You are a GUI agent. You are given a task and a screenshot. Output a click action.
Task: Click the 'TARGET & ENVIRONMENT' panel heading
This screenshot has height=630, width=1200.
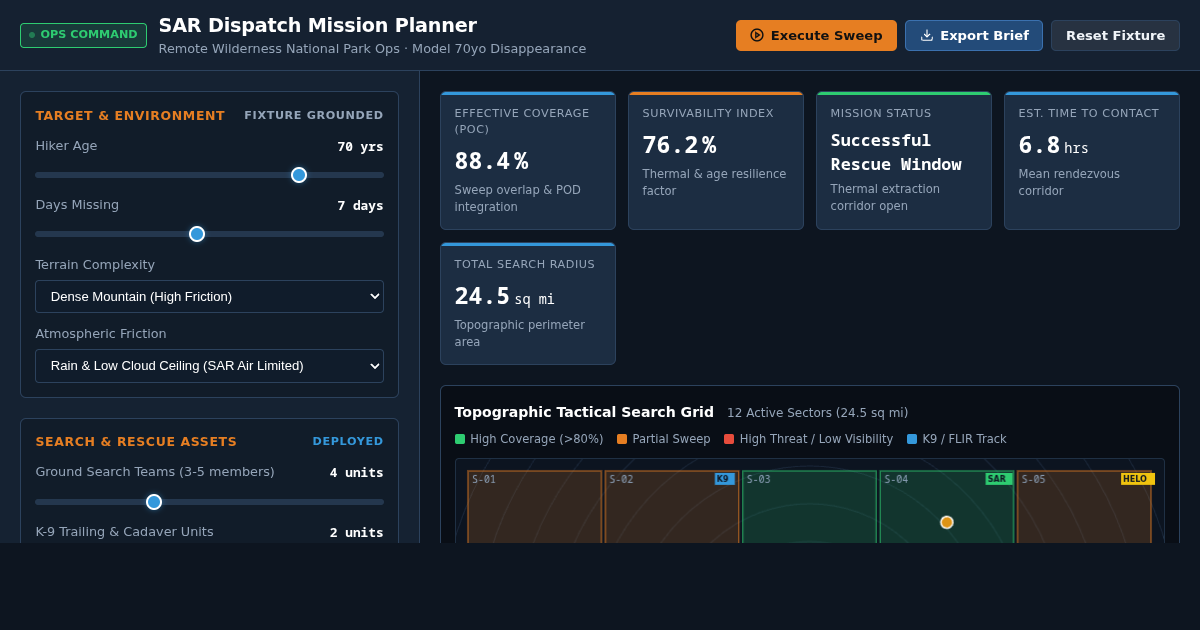pyautogui.click(x=130, y=116)
